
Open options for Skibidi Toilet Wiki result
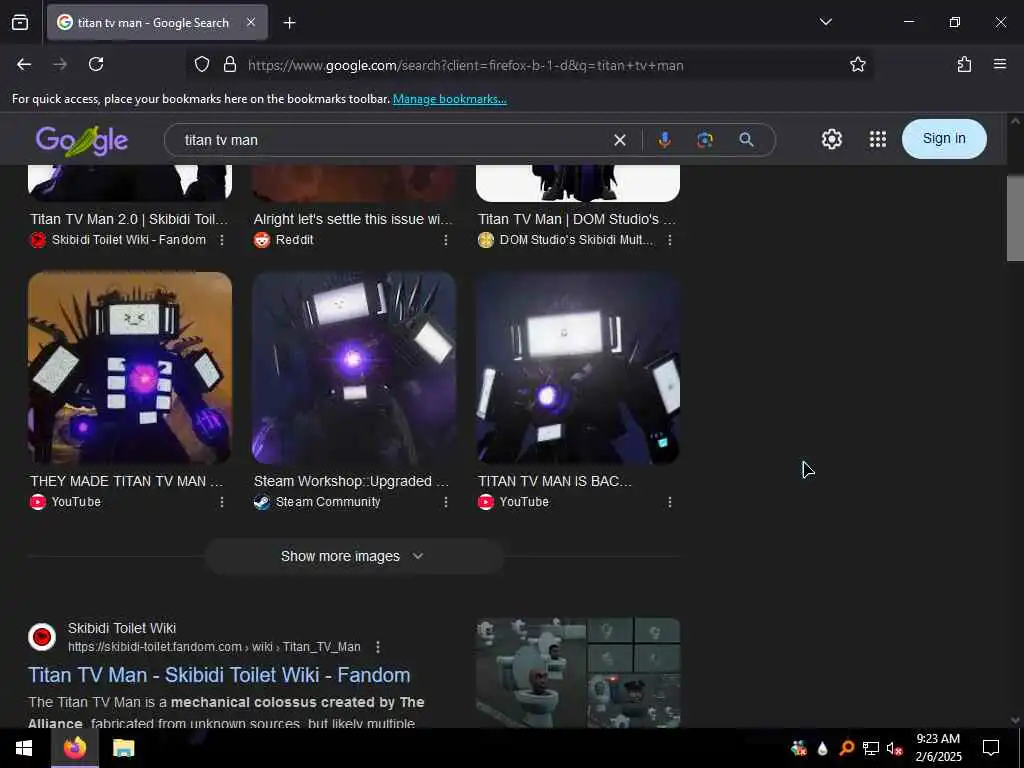(x=377, y=647)
